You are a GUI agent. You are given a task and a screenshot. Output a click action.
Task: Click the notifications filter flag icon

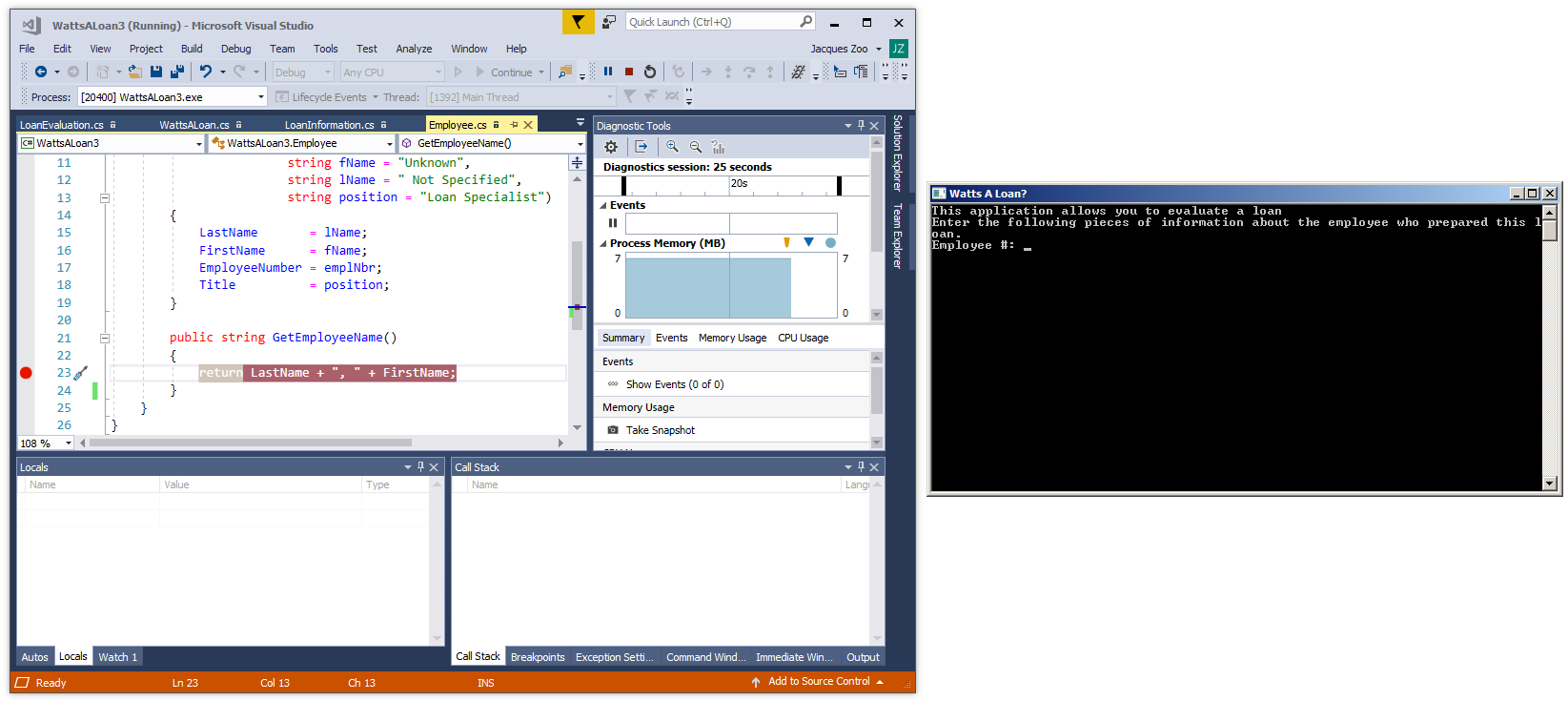(578, 22)
